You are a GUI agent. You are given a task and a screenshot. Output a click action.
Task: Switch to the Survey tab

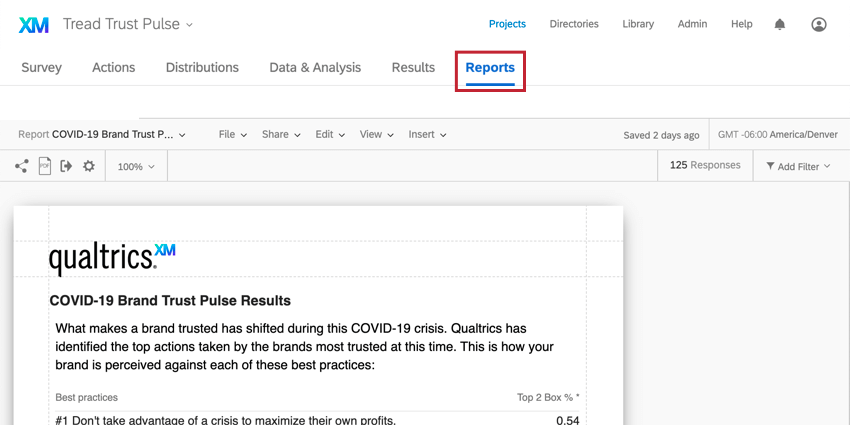[41, 68]
